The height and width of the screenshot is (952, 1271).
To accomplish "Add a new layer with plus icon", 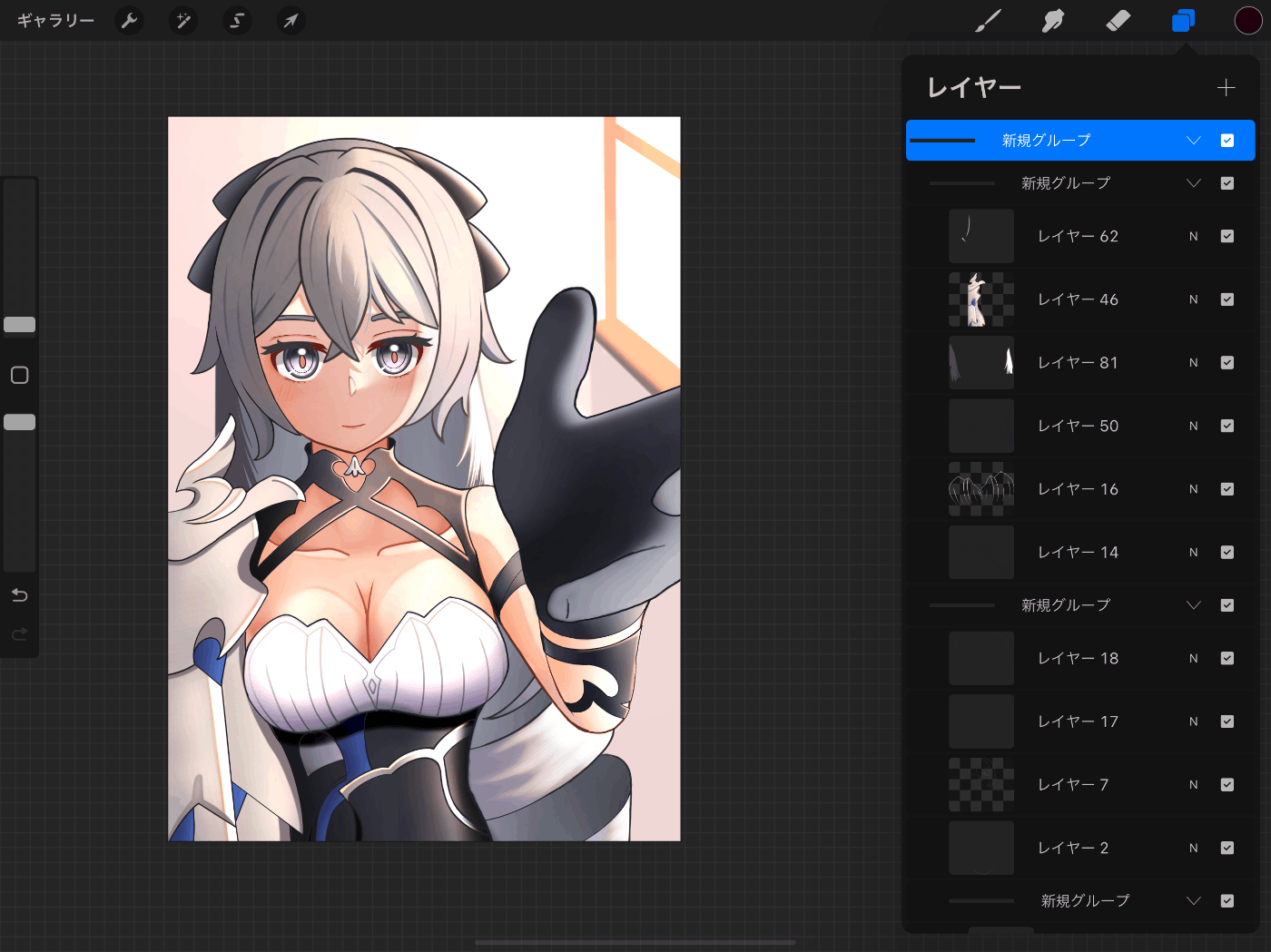I will pos(1227,87).
